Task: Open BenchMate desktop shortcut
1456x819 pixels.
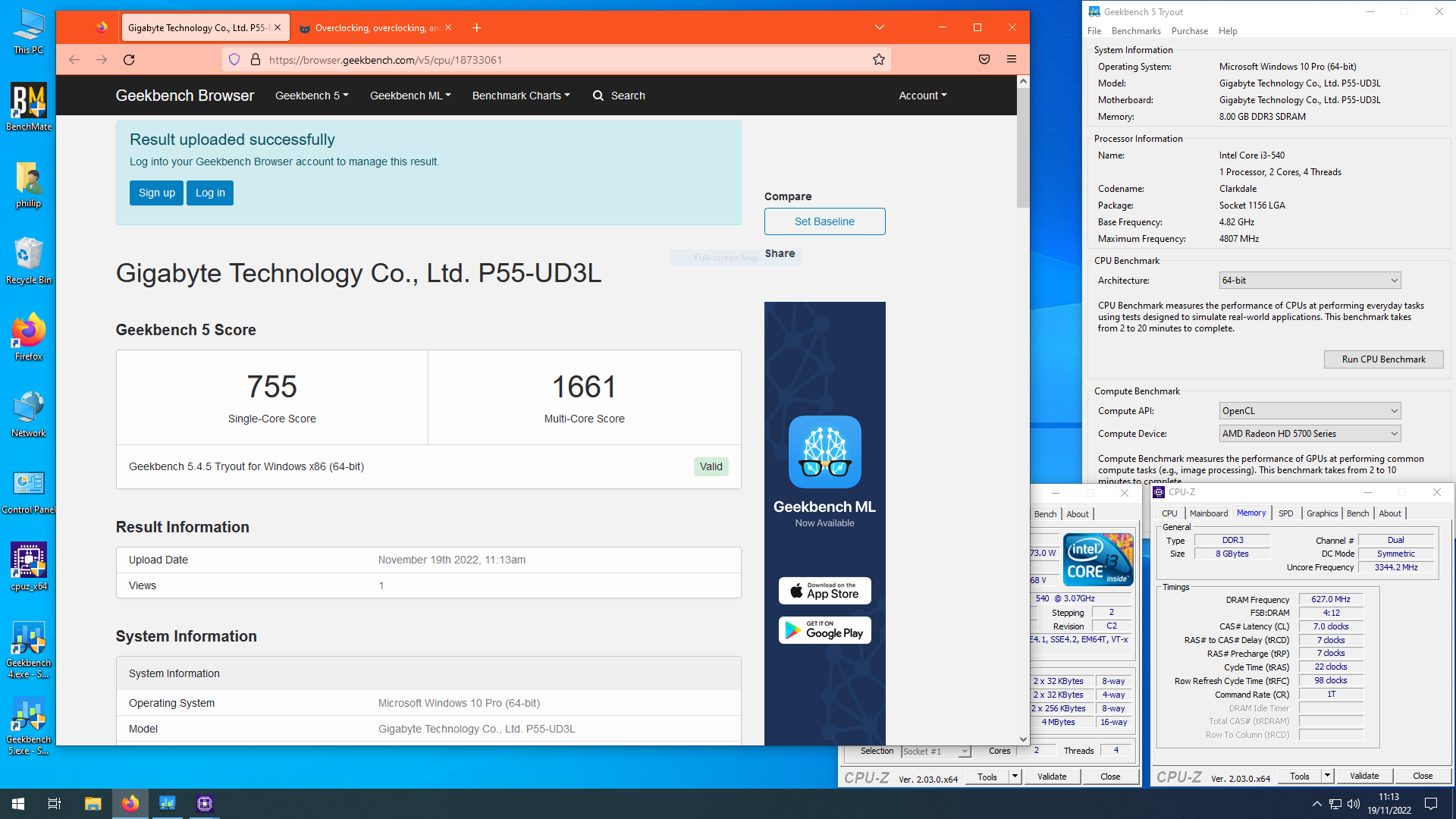Action: 28,107
